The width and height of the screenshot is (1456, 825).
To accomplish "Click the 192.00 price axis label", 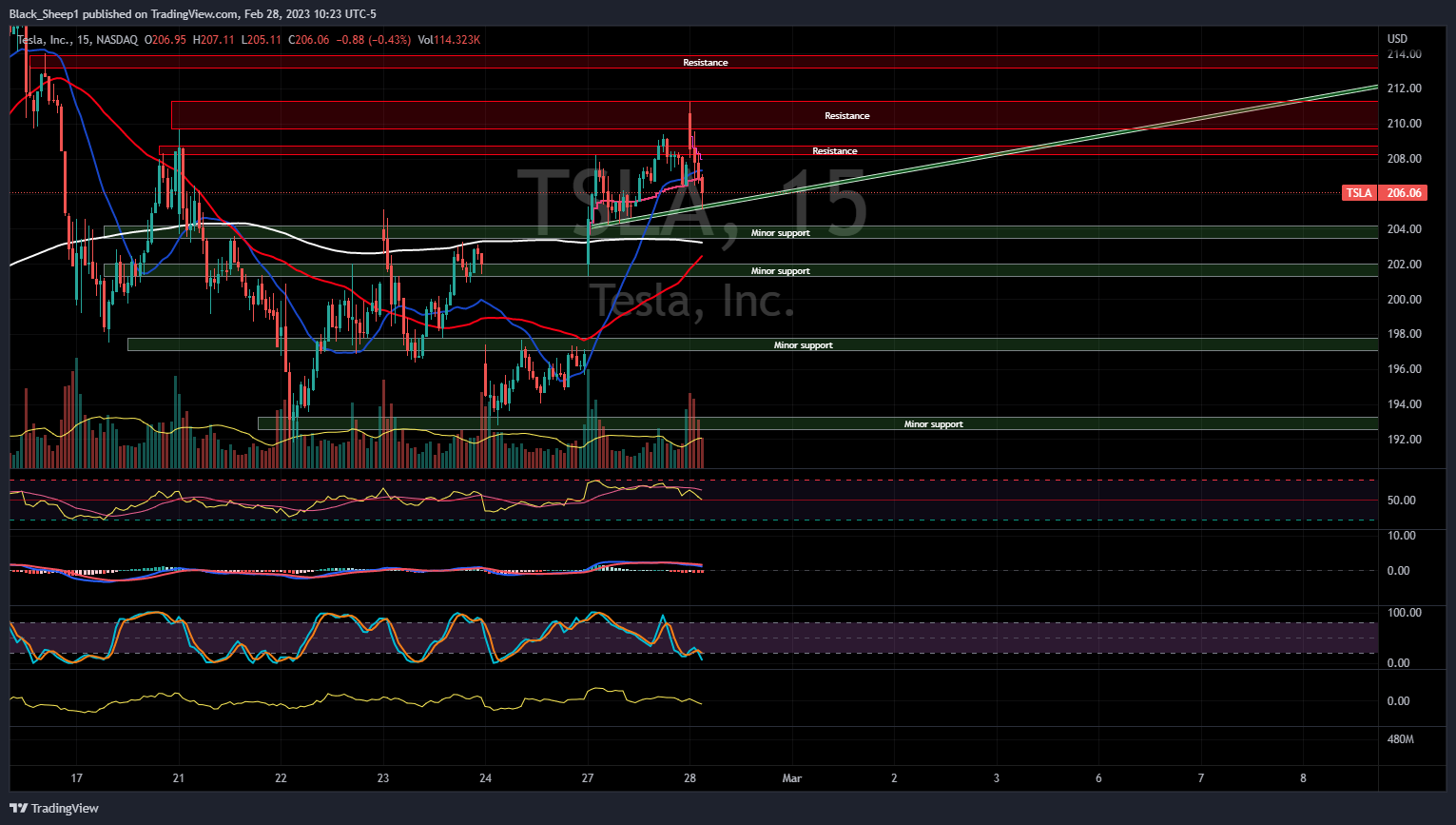I will (1404, 440).
